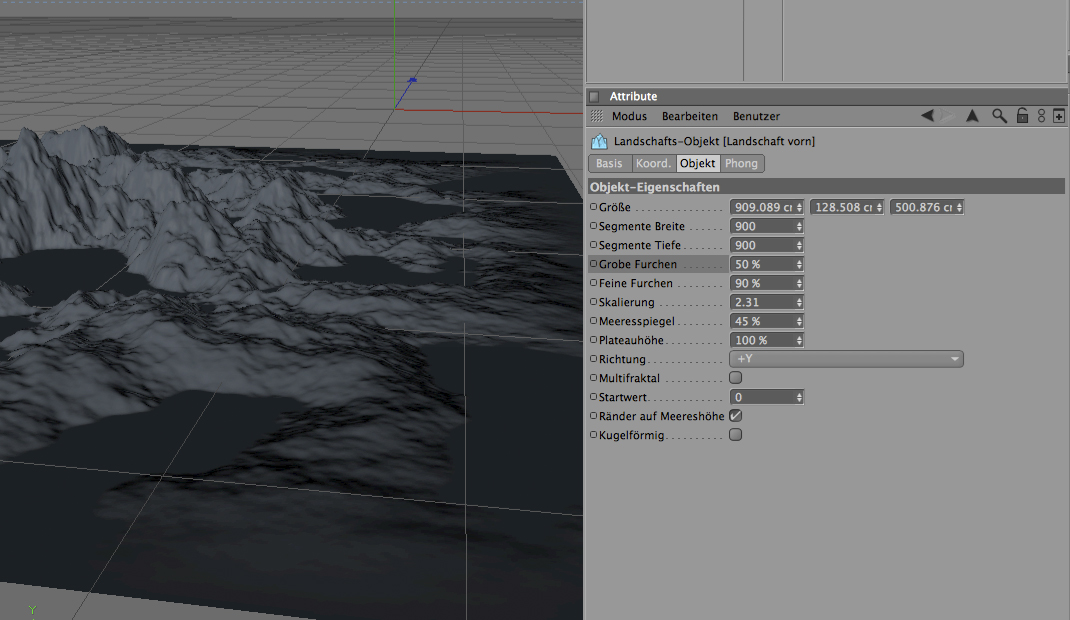Select the Phong tab
The image size is (1070, 620).
pos(741,163)
